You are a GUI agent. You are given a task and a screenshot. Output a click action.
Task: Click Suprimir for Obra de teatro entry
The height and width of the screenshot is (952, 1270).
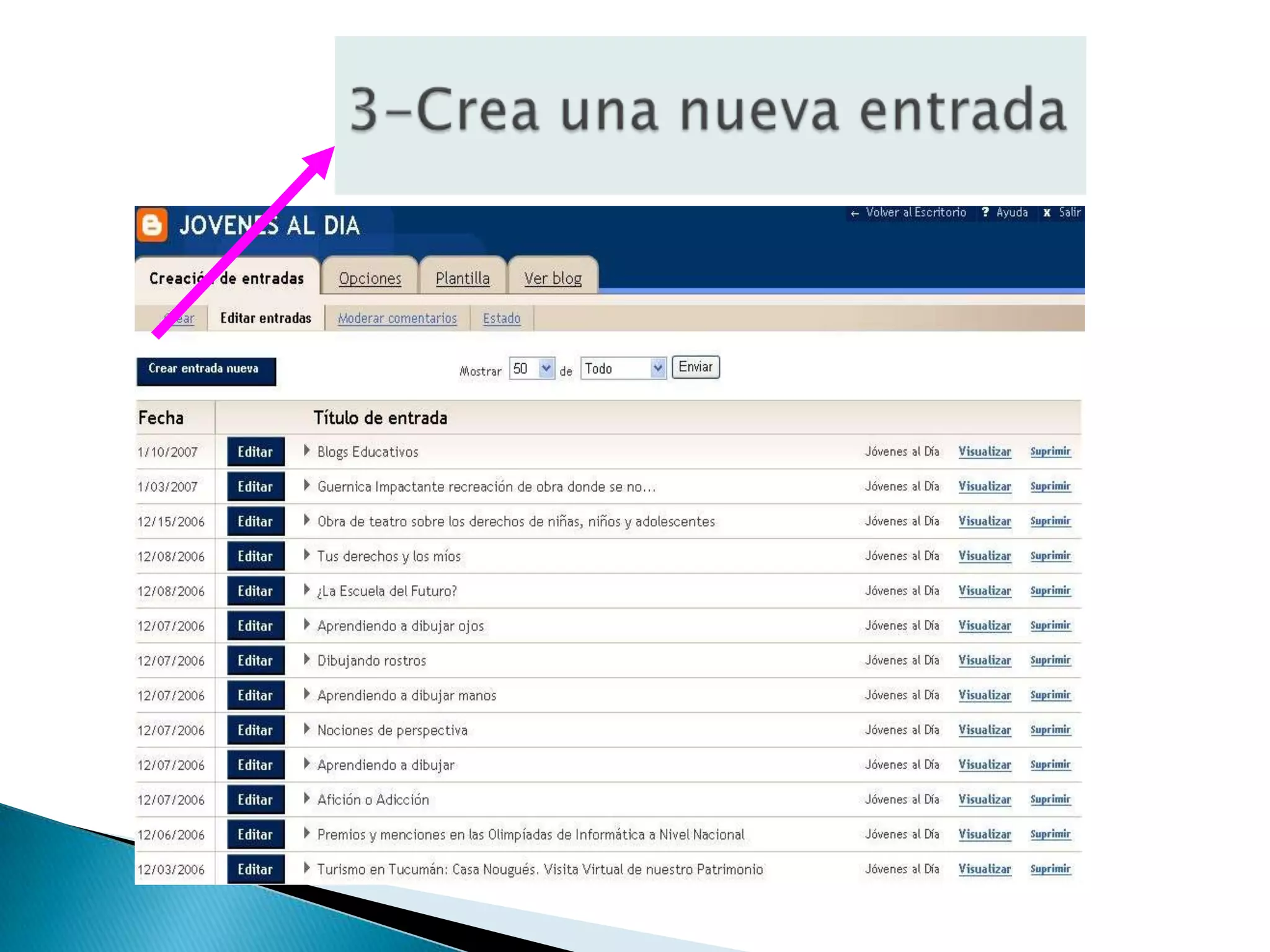pyautogui.click(x=1050, y=521)
